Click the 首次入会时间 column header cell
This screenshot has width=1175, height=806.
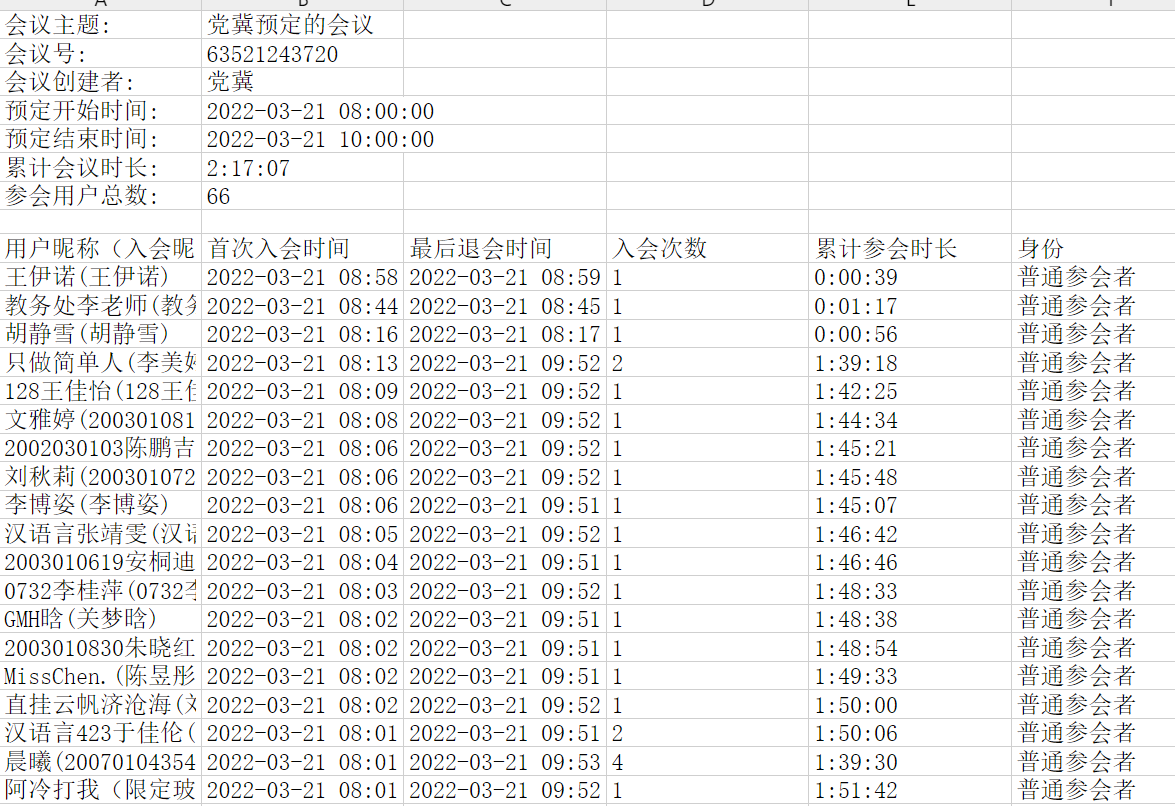pos(303,248)
